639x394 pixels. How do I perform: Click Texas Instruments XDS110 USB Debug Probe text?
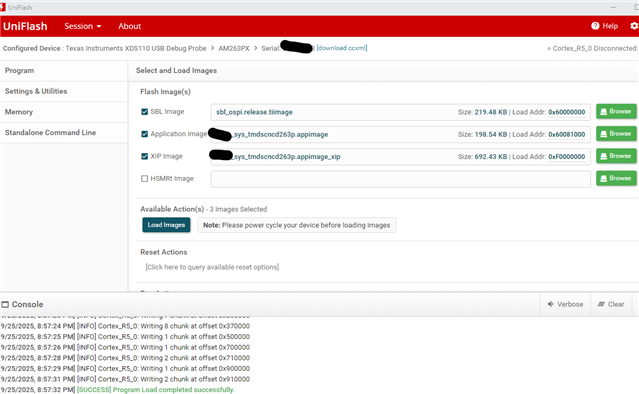[x=136, y=48]
